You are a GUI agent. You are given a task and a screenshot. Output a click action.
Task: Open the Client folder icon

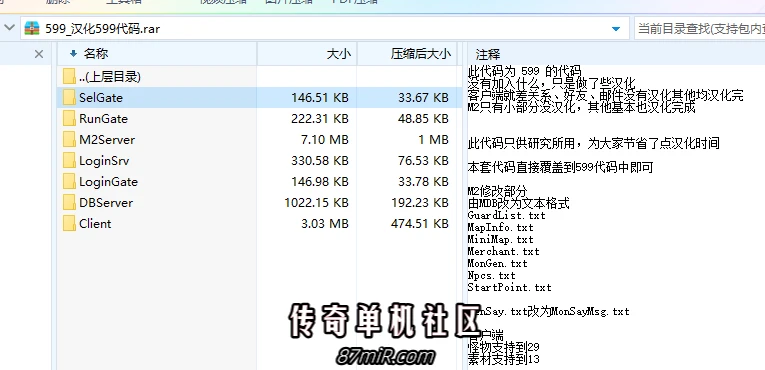(70, 224)
